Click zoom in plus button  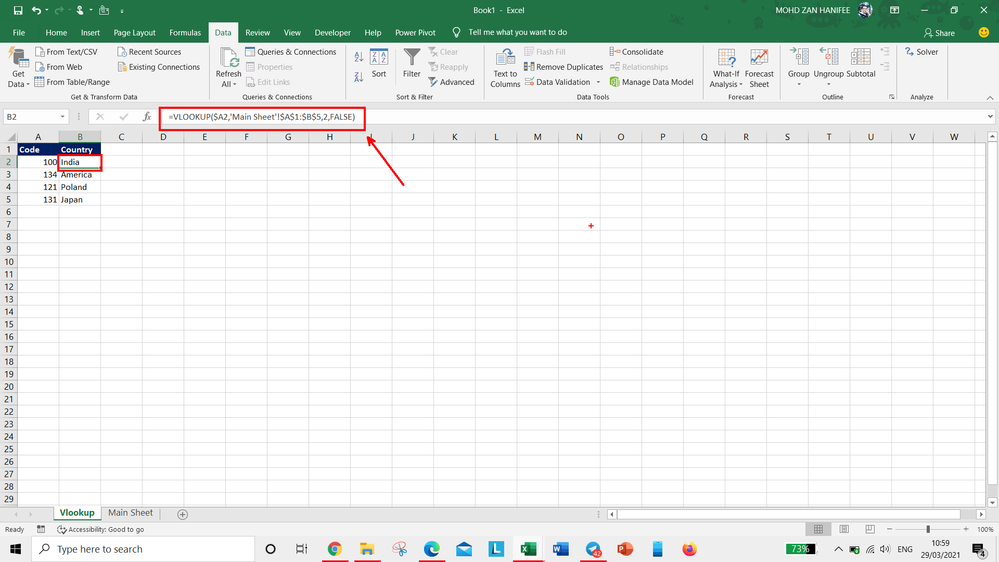(x=967, y=530)
